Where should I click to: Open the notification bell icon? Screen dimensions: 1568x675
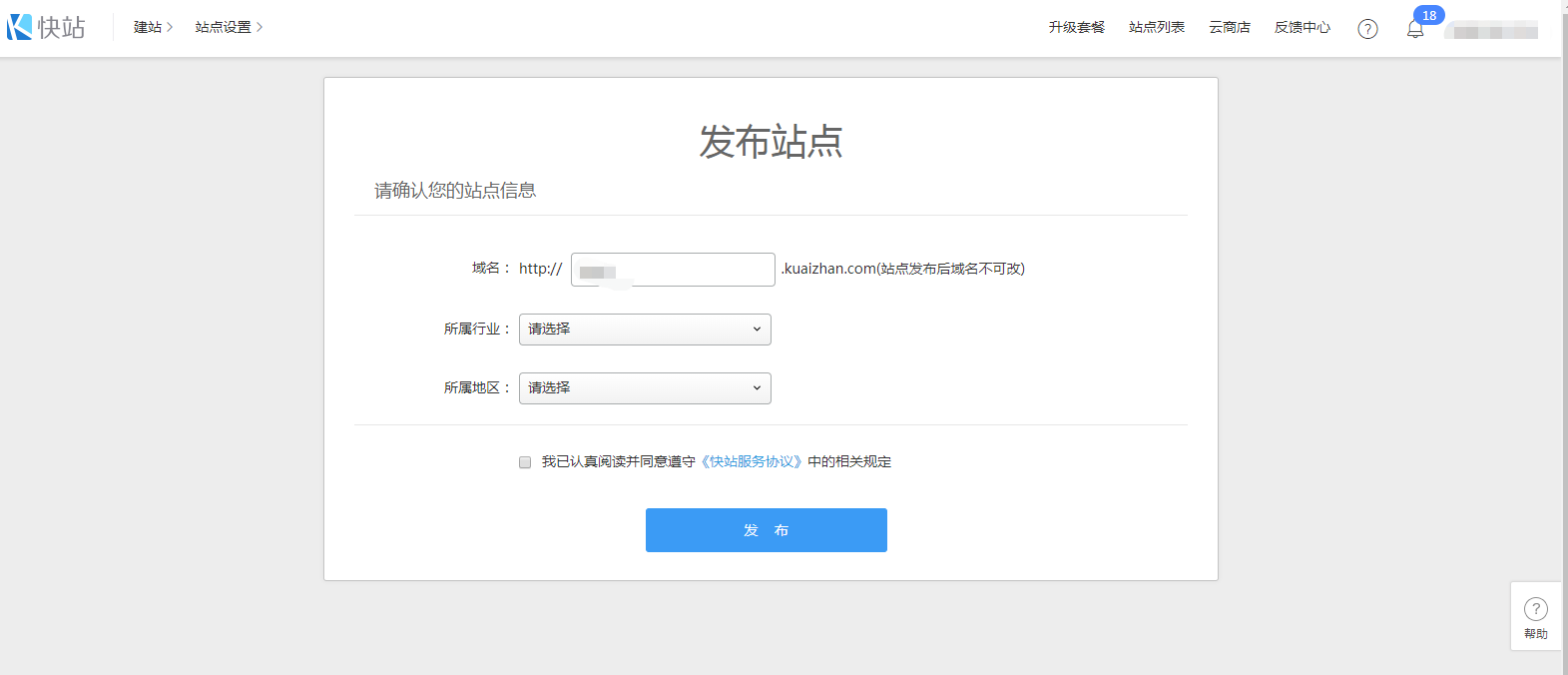(1414, 30)
